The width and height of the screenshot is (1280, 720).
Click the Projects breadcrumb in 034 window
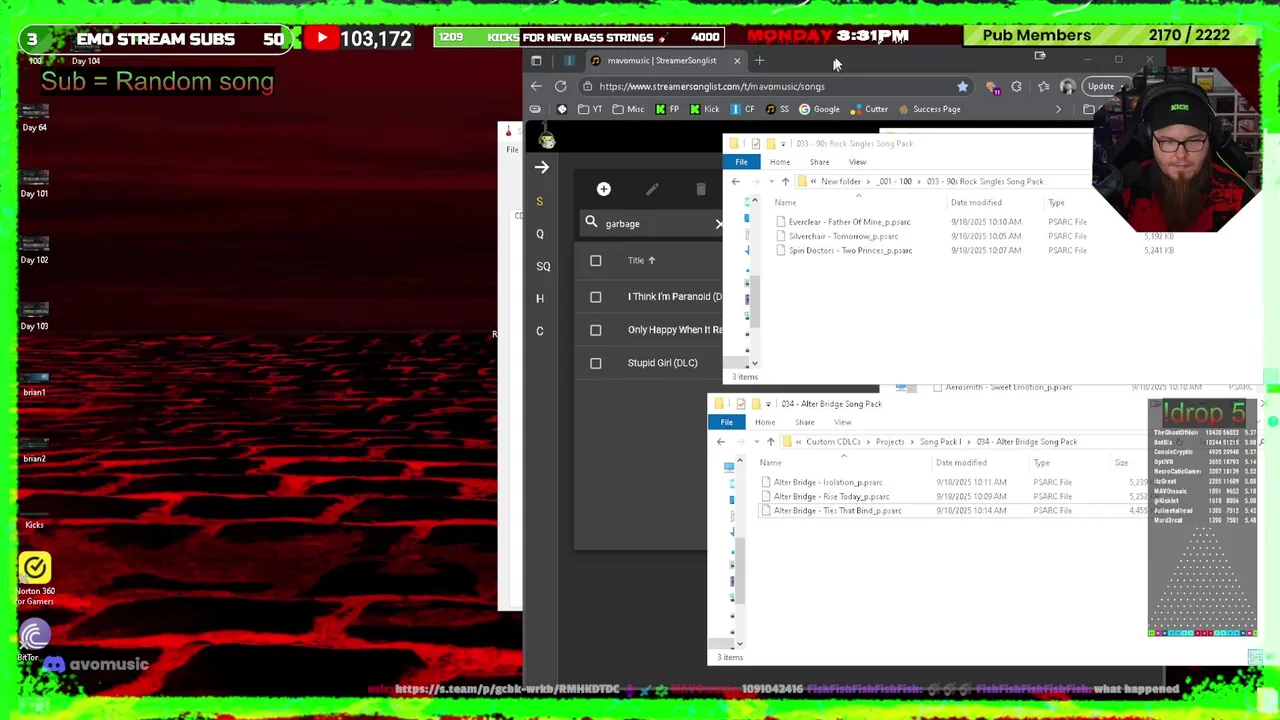pos(889,442)
